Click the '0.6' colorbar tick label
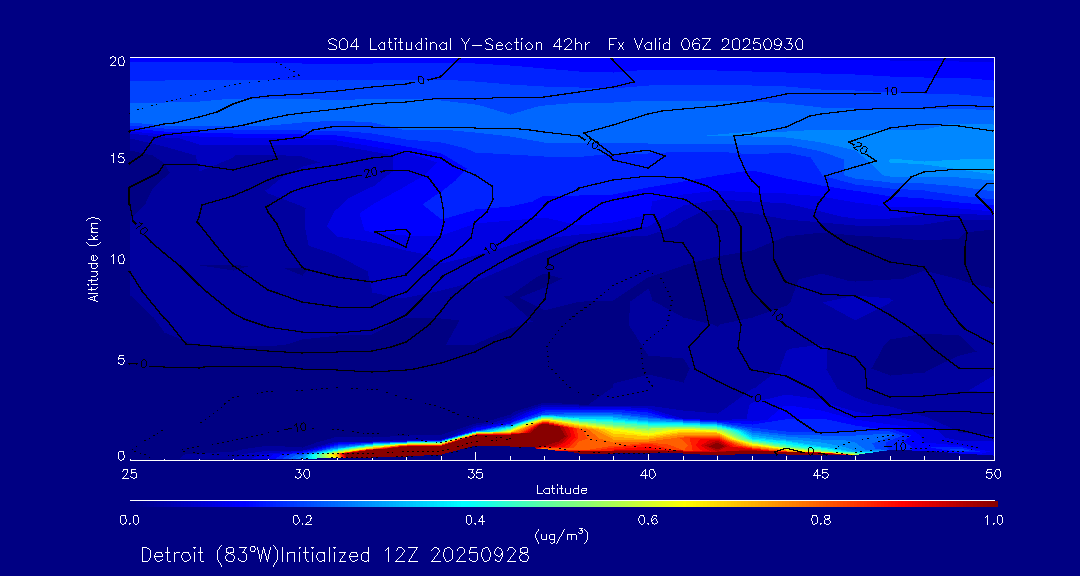The image size is (1080, 576). (x=648, y=520)
